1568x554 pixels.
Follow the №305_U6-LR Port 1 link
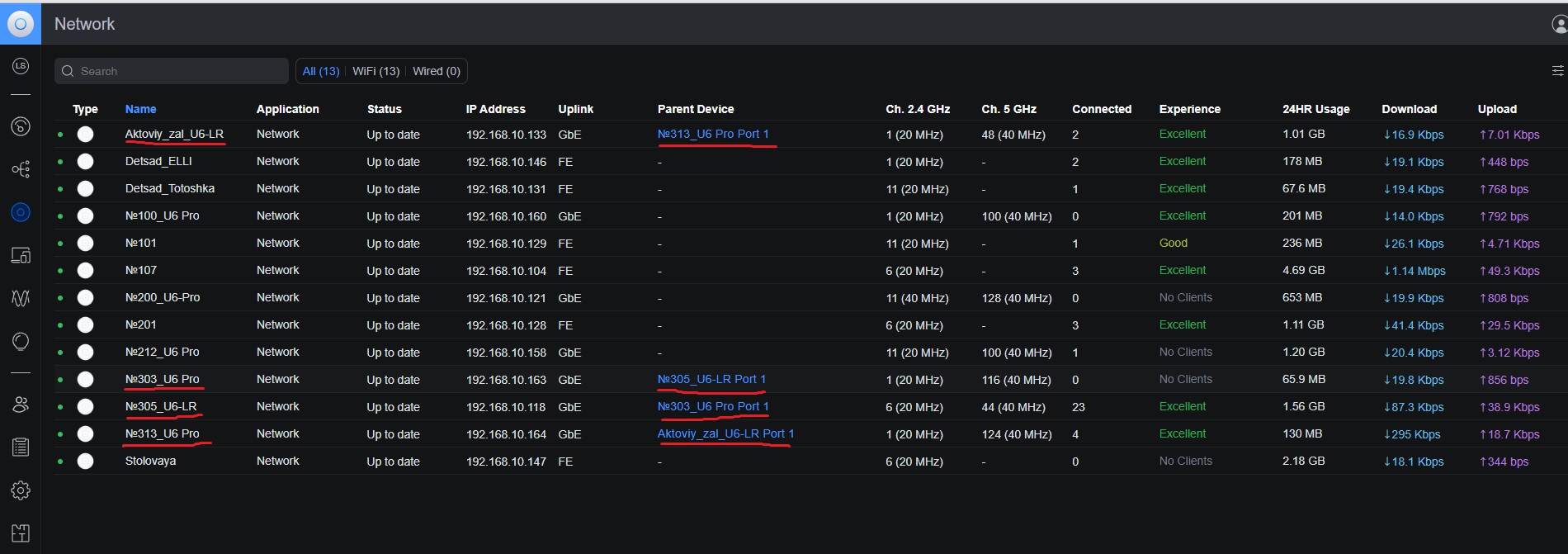pos(711,379)
